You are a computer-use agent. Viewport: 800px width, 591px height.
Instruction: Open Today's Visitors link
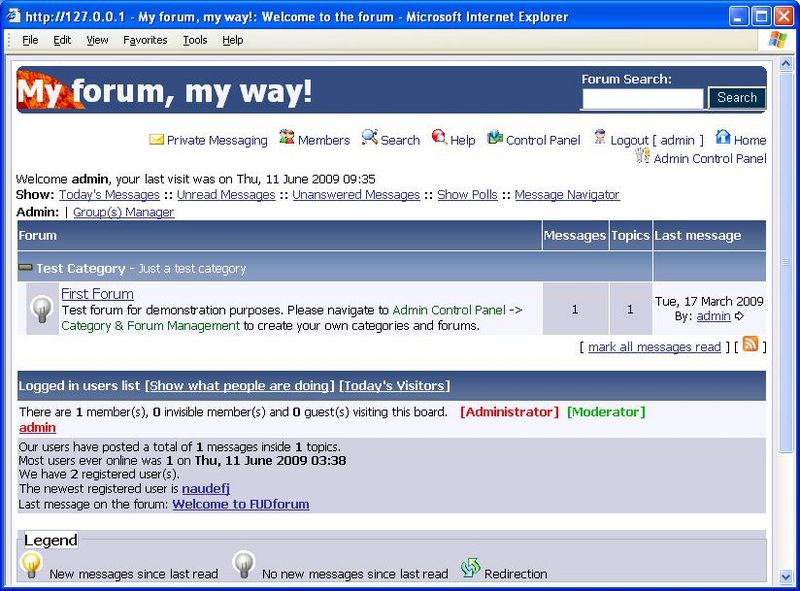pos(394,386)
